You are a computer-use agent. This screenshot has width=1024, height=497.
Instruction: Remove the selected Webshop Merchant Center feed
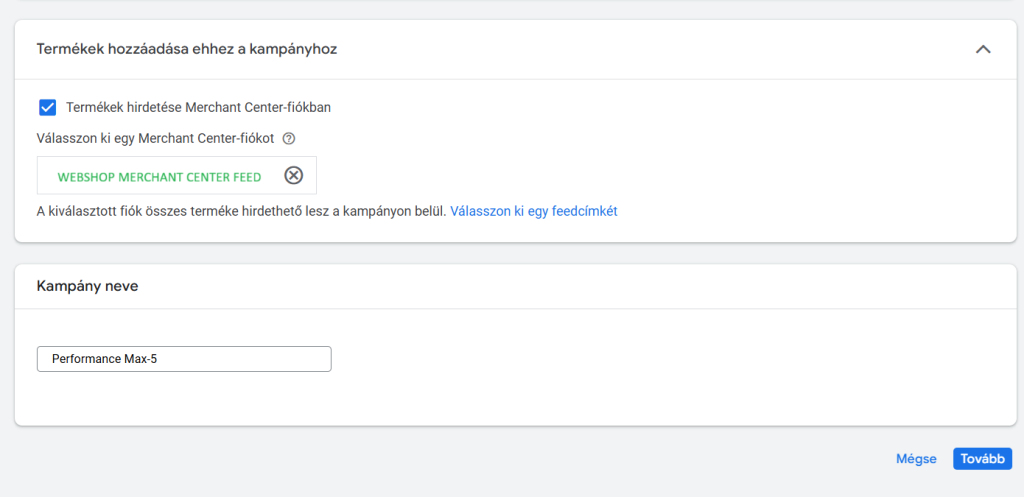(x=293, y=176)
